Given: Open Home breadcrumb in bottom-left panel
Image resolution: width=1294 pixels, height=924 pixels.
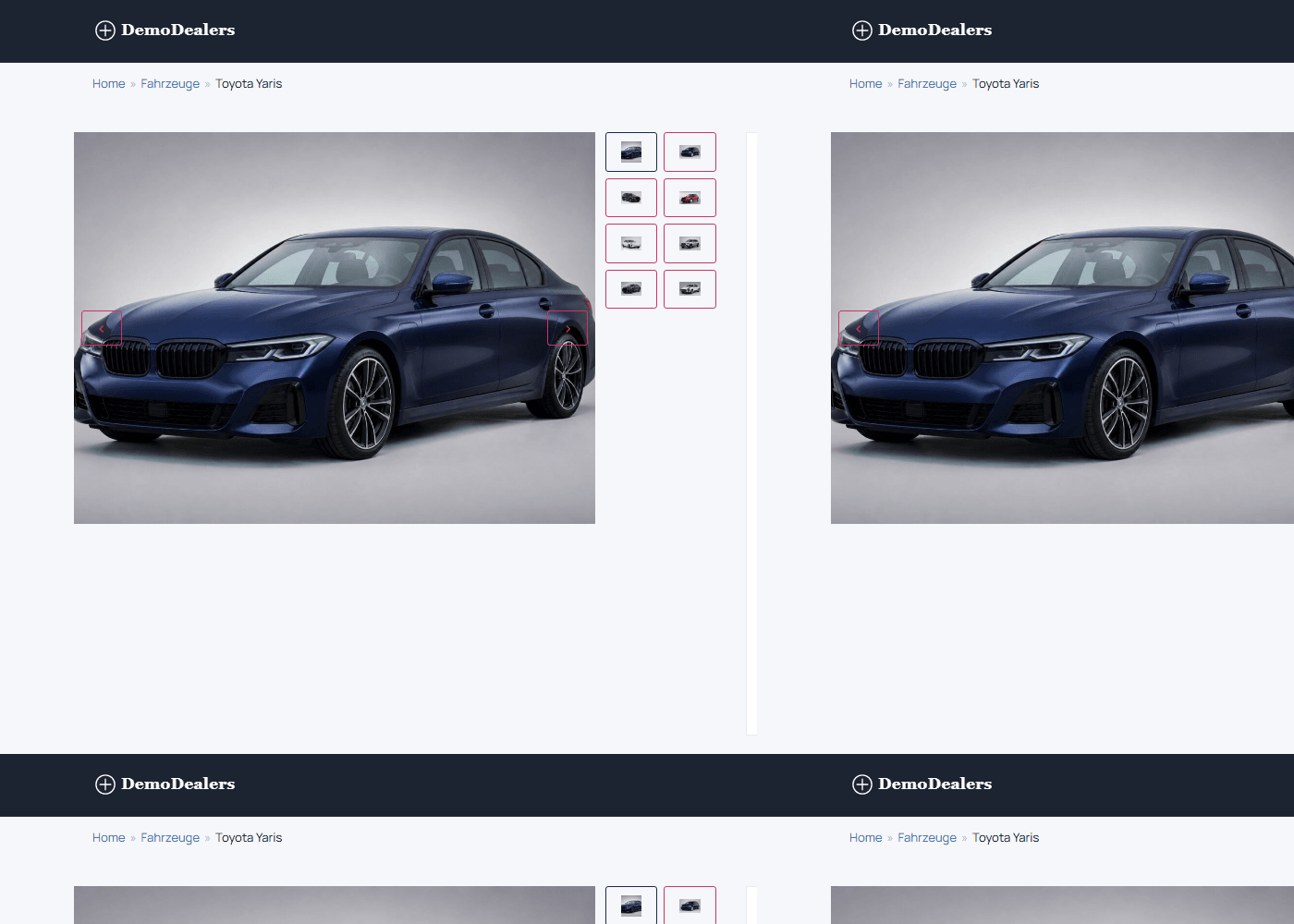Looking at the screenshot, I should tap(108, 838).
